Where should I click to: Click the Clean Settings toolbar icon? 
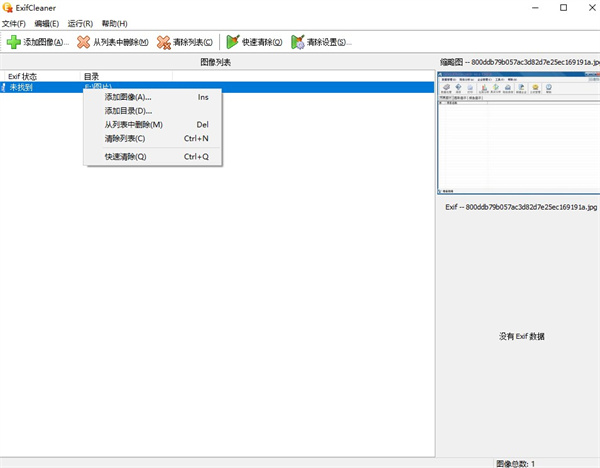click(x=298, y=42)
